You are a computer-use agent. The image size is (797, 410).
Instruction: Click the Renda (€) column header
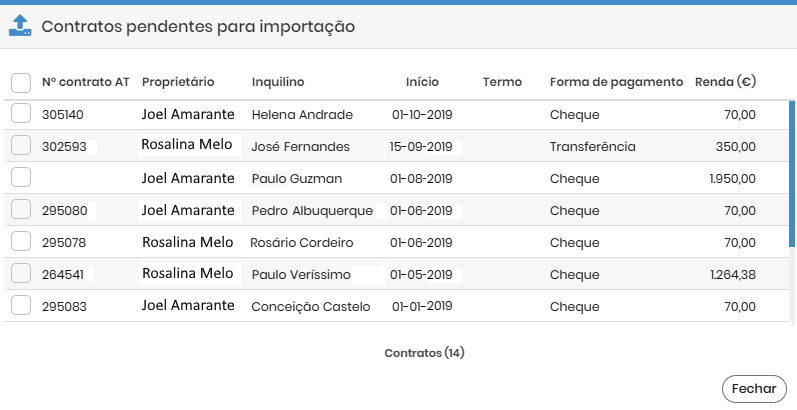(x=725, y=82)
